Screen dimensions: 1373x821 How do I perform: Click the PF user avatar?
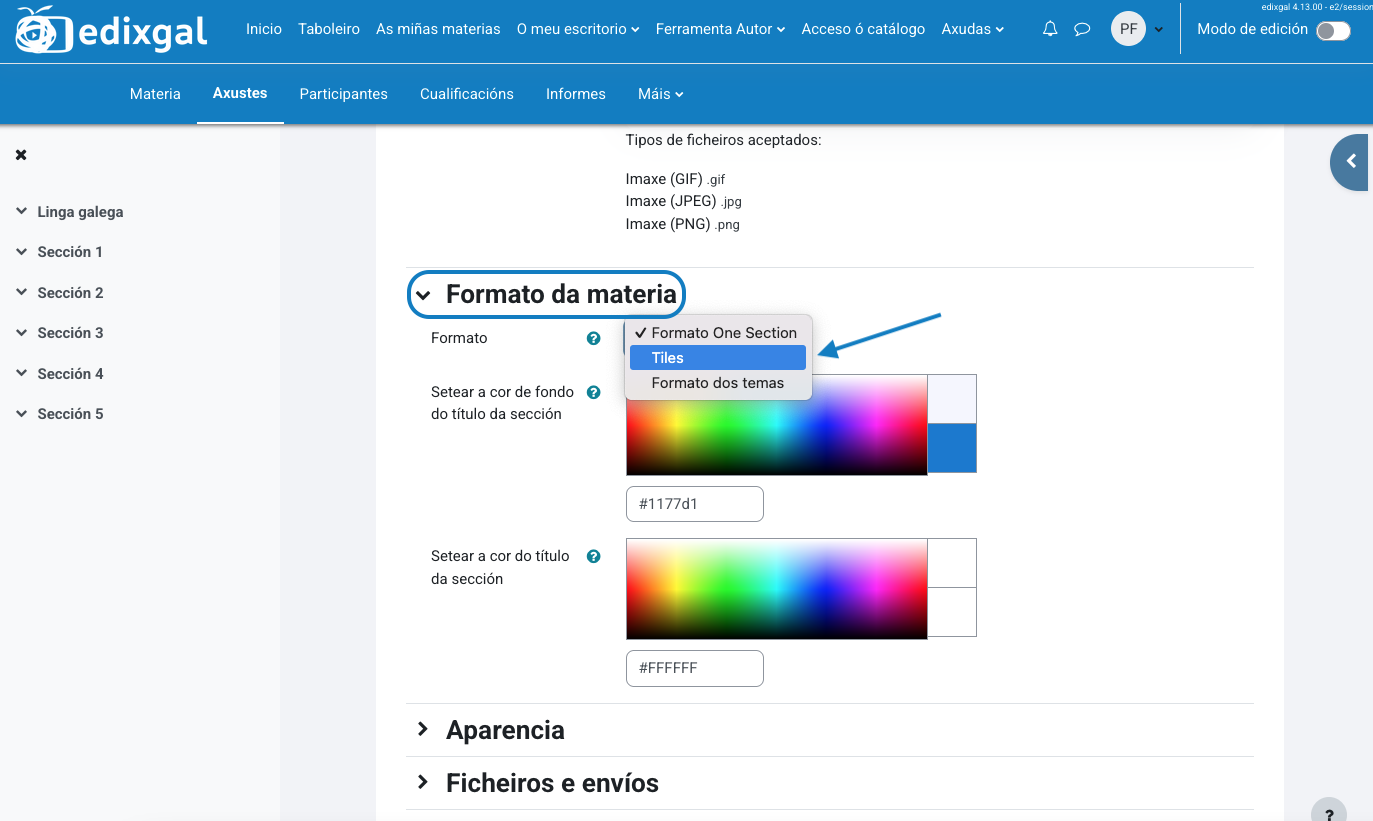click(1128, 29)
